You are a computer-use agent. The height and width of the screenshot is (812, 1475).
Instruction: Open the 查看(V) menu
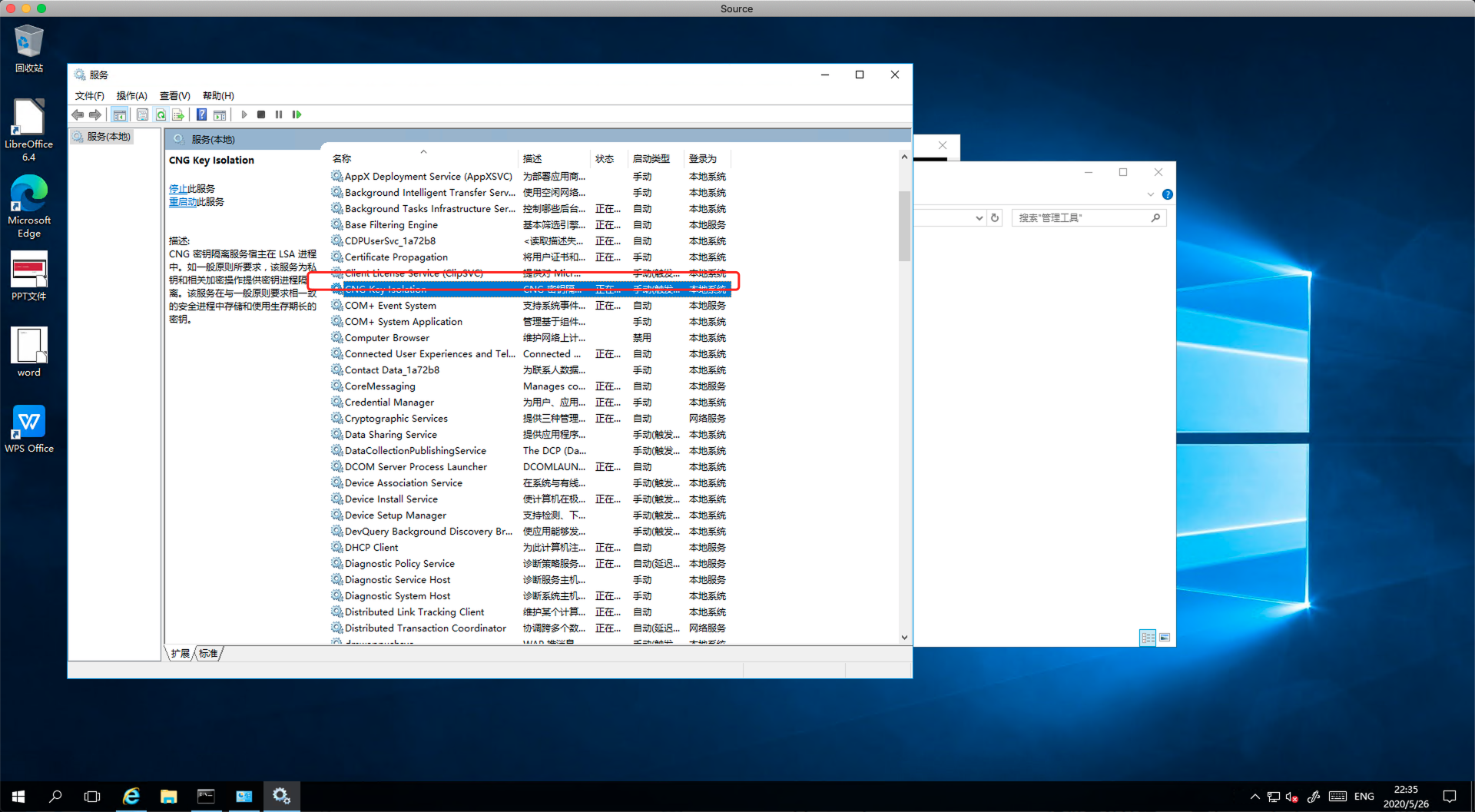(174, 96)
